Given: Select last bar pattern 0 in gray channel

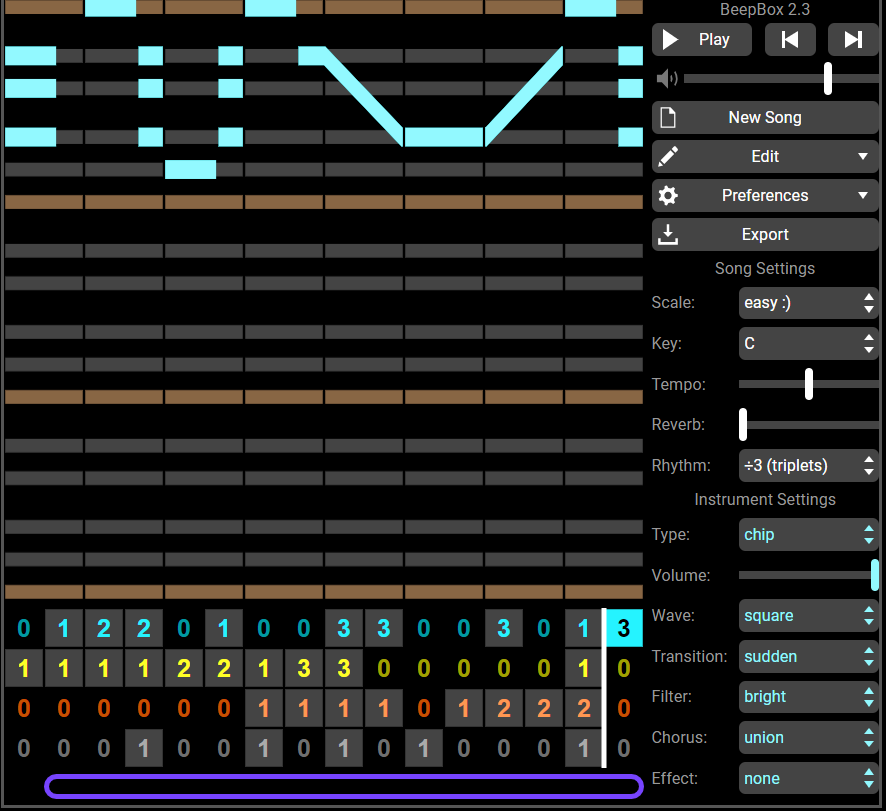Looking at the screenshot, I should (x=624, y=748).
